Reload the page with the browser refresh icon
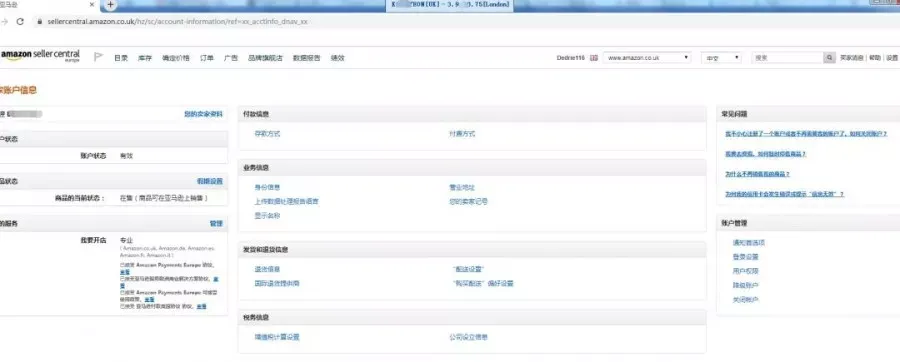 click(x=20, y=21)
